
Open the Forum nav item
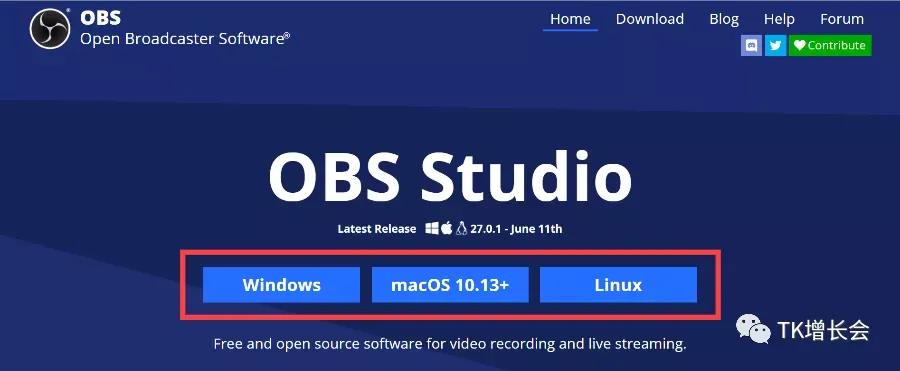coord(842,19)
